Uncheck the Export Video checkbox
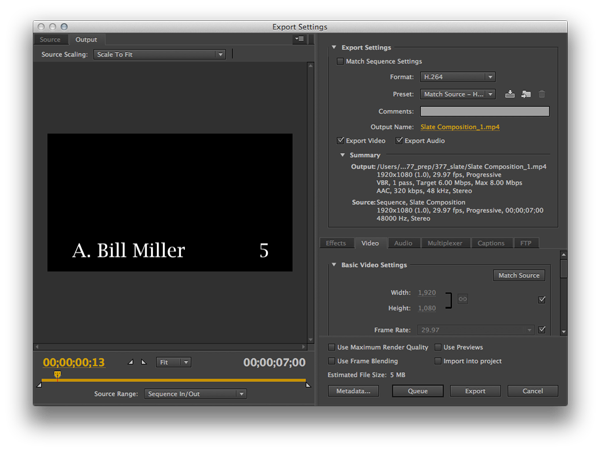Viewport: 600px width, 451px height. (340, 140)
